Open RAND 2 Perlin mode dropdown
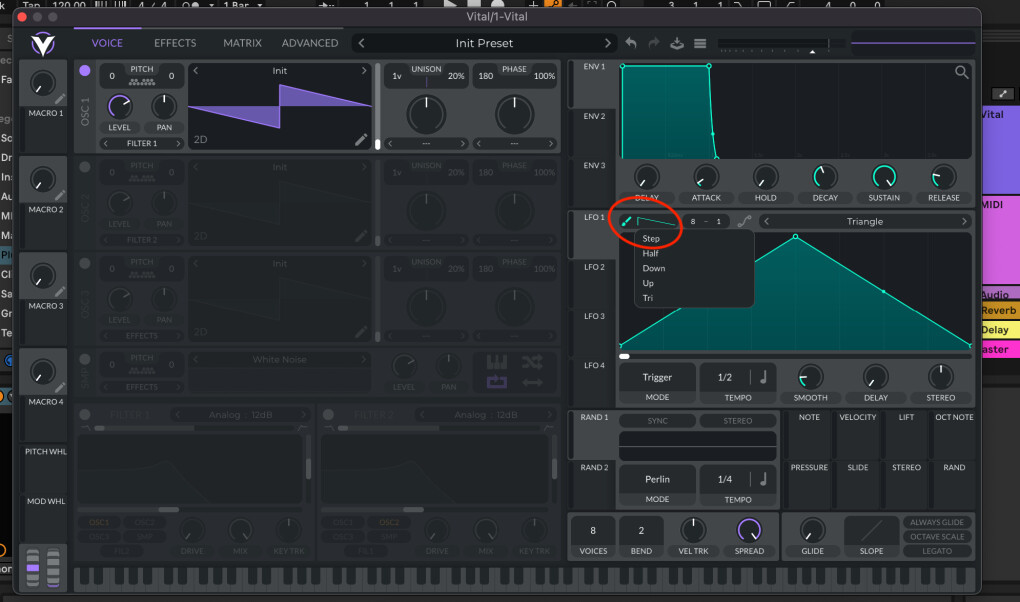This screenshot has height=602, width=1020. click(657, 479)
